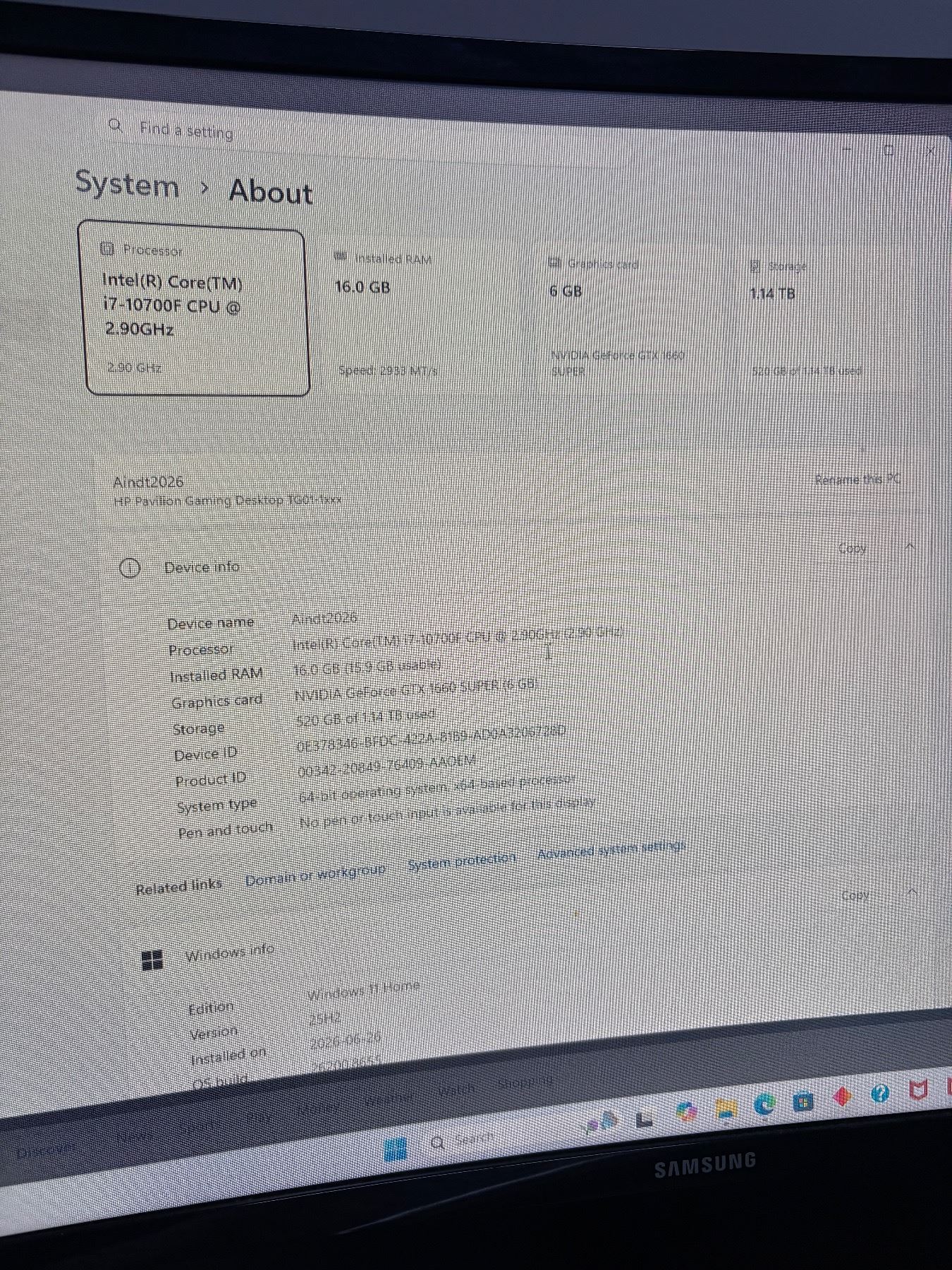Viewport: 952px width, 1270px height.
Task: Click the Device info circle icon
Action: click(130, 568)
